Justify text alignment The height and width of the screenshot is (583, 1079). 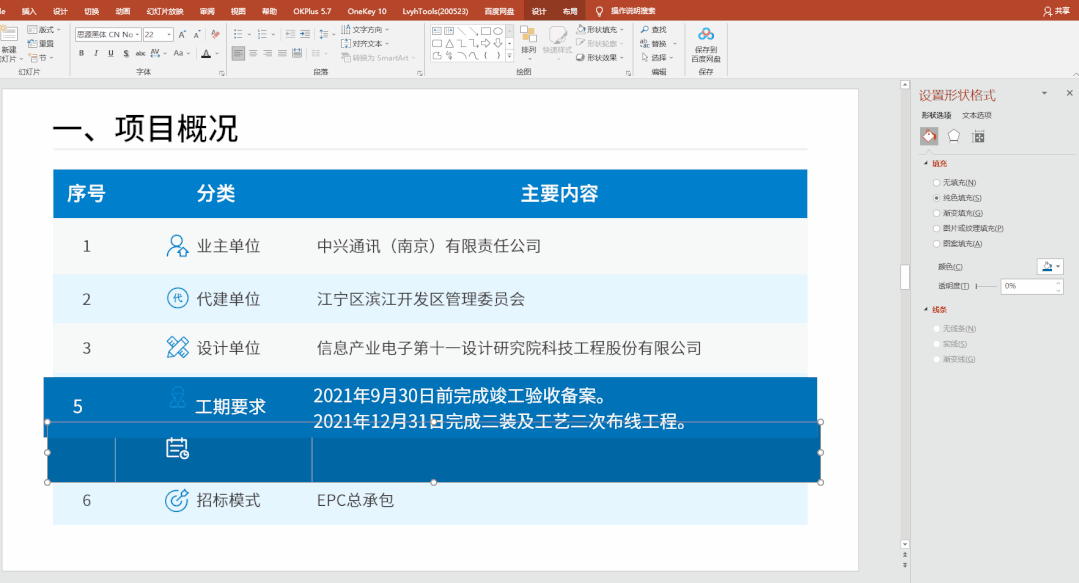tap(282, 54)
